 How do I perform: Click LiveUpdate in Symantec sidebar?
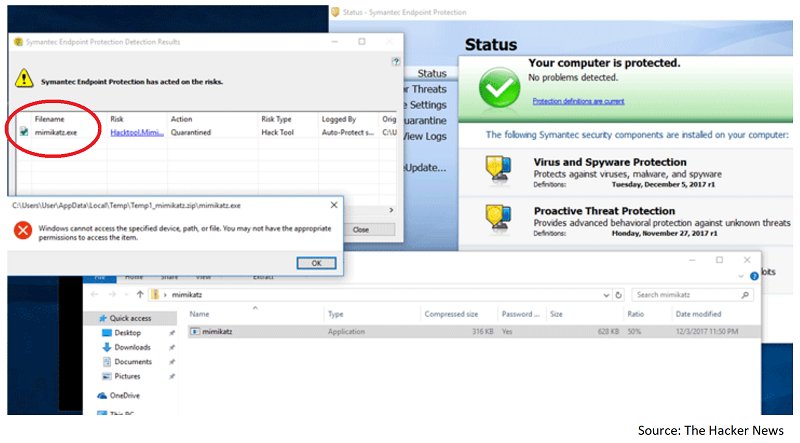(x=426, y=167)
